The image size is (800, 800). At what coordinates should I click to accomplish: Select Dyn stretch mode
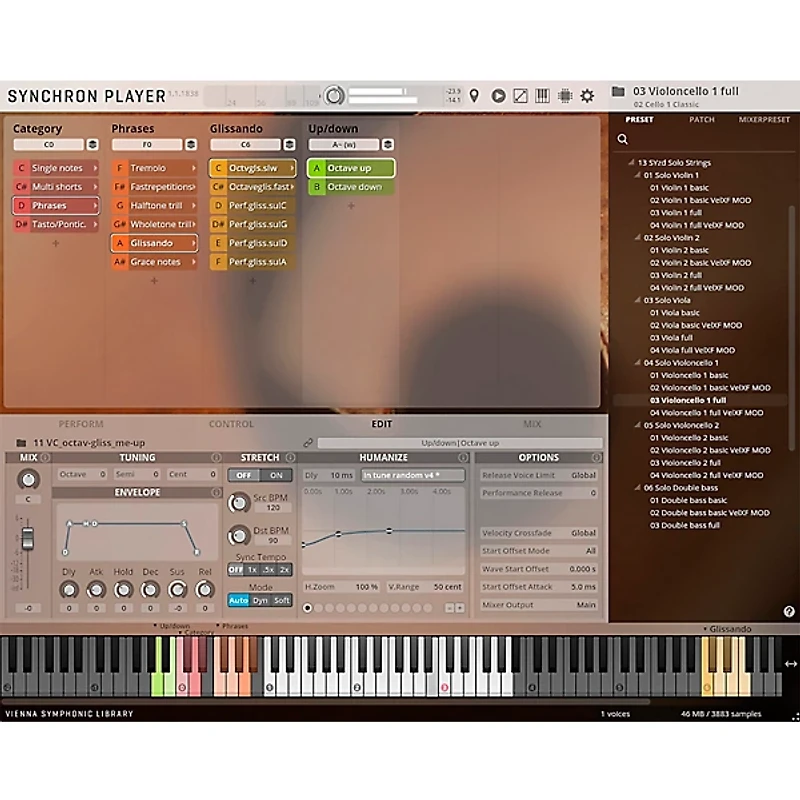(x=260, y=601)
